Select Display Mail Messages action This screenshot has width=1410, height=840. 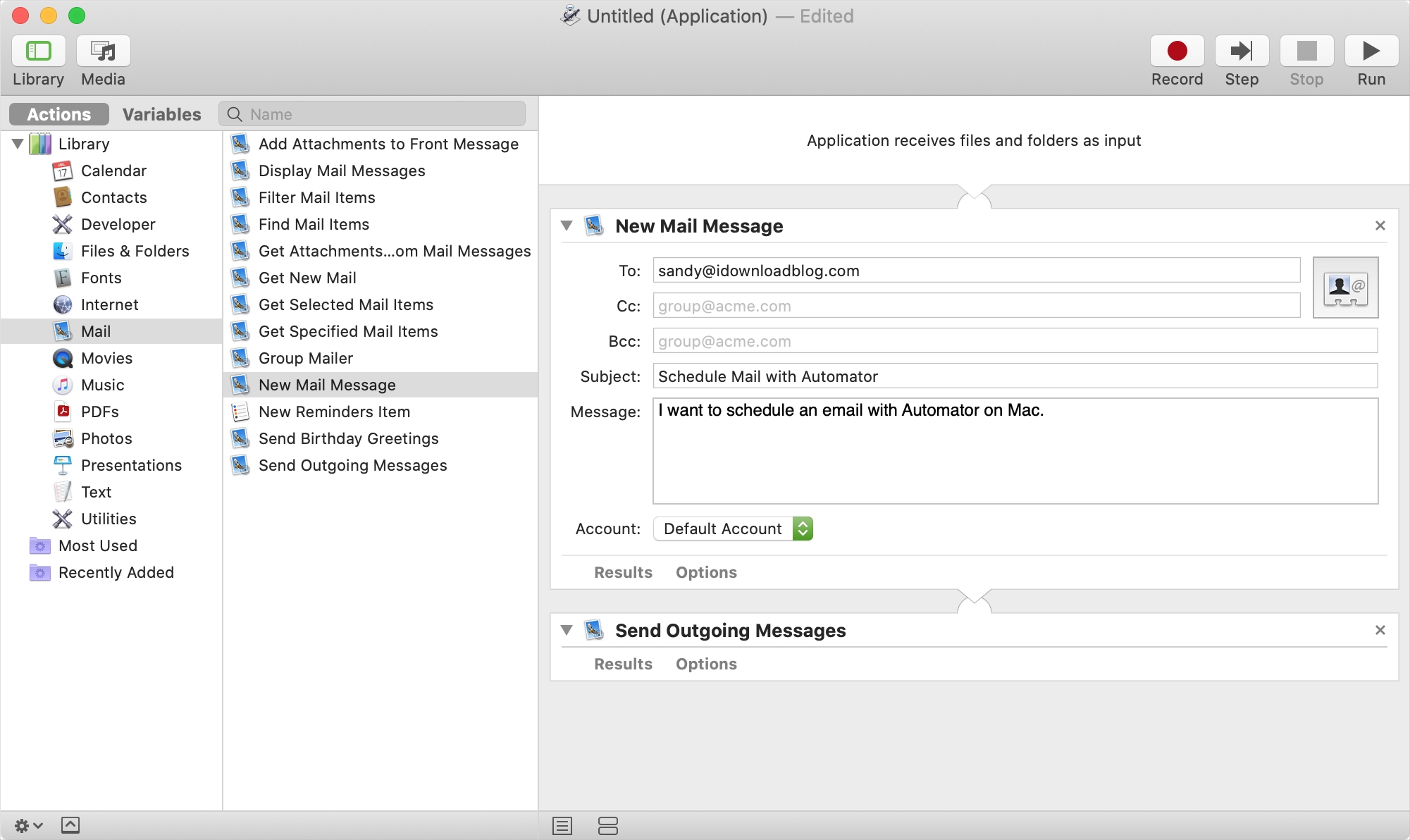point(381,171)
